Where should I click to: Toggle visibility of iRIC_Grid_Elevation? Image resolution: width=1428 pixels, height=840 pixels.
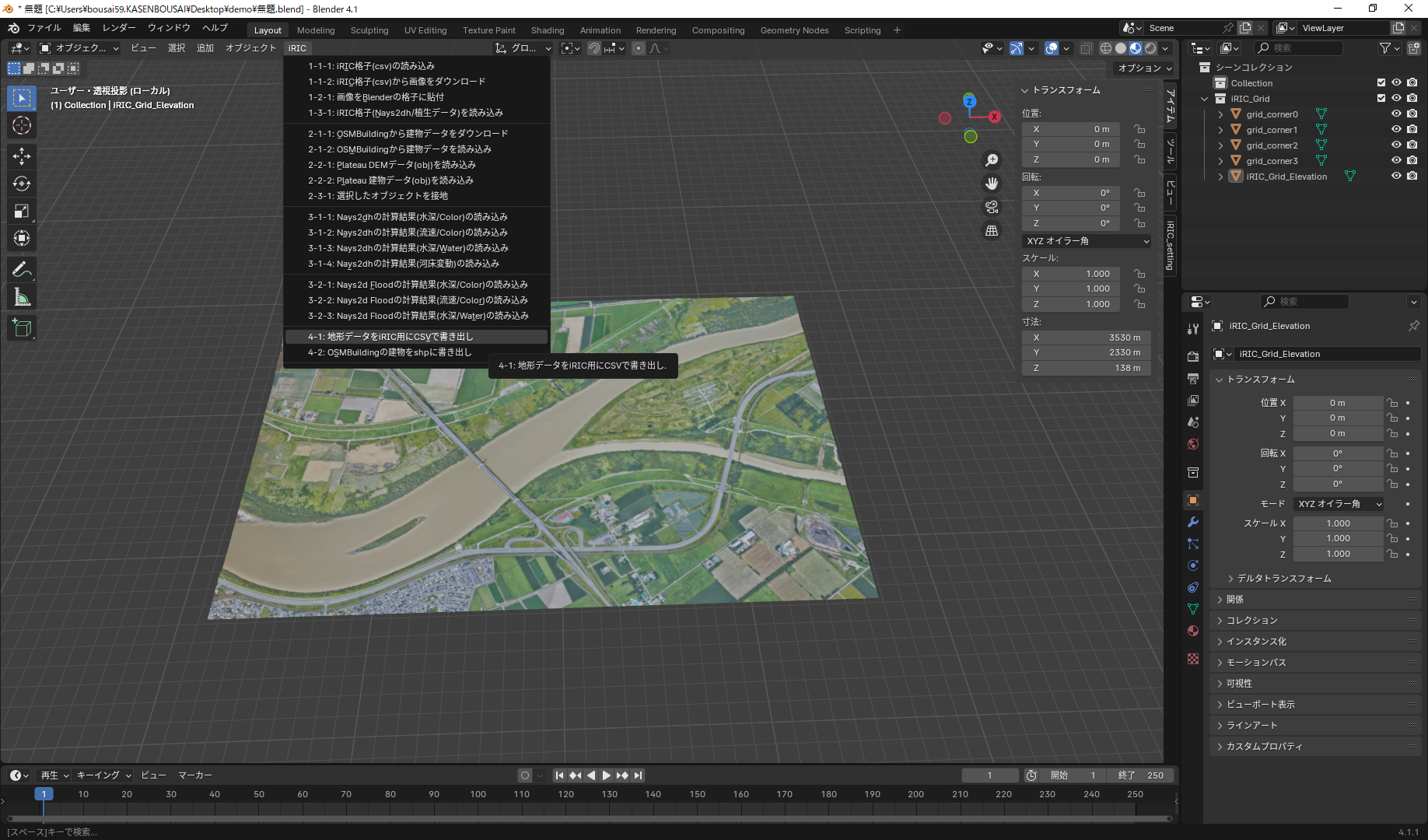coord(1396,177)
